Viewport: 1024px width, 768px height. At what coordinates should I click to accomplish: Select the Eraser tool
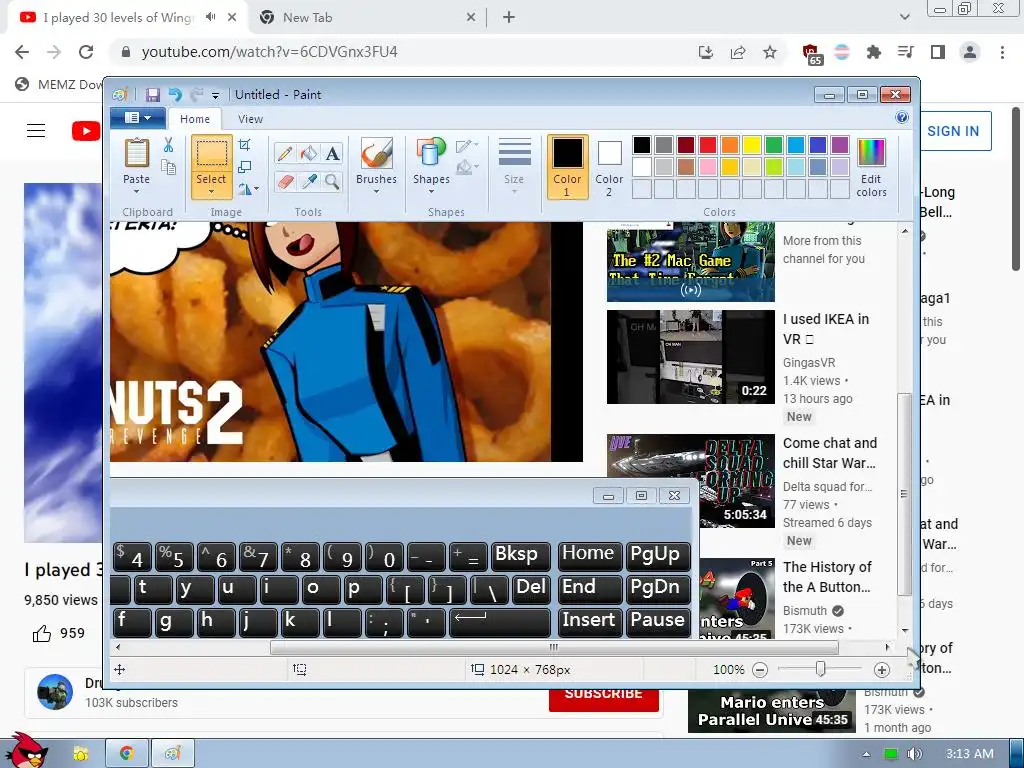coord(284,181)
